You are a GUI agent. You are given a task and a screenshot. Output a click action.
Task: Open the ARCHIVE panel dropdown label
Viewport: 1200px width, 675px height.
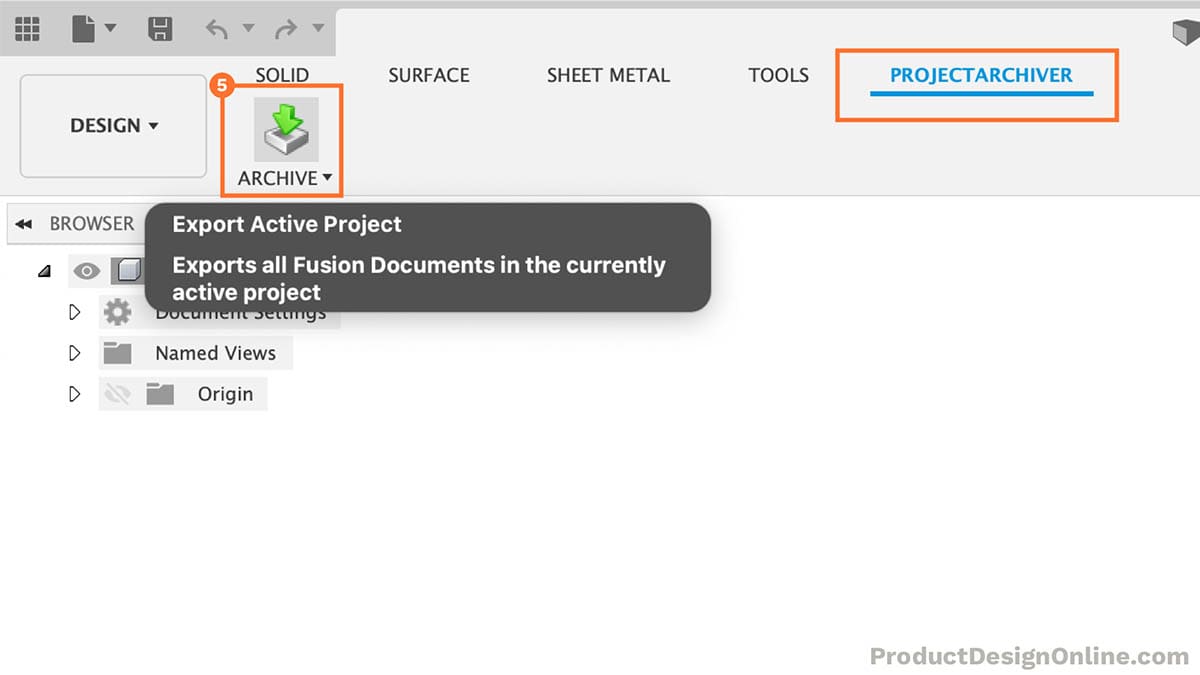pos(285,179)
